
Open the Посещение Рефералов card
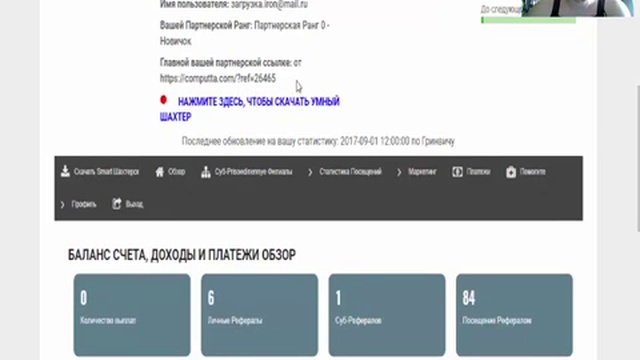(x=514, y=315)
